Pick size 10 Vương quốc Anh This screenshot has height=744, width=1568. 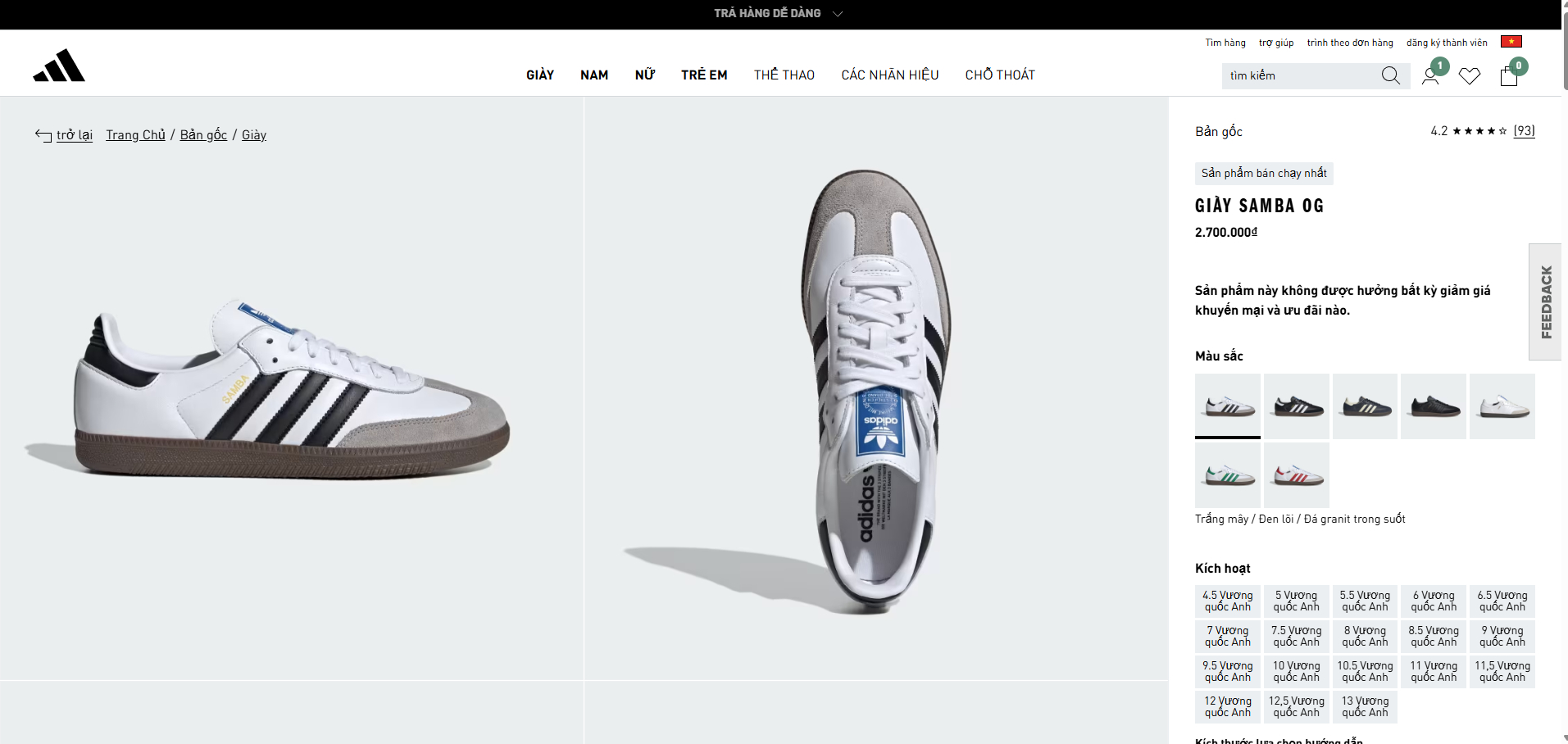[1297, 672]
